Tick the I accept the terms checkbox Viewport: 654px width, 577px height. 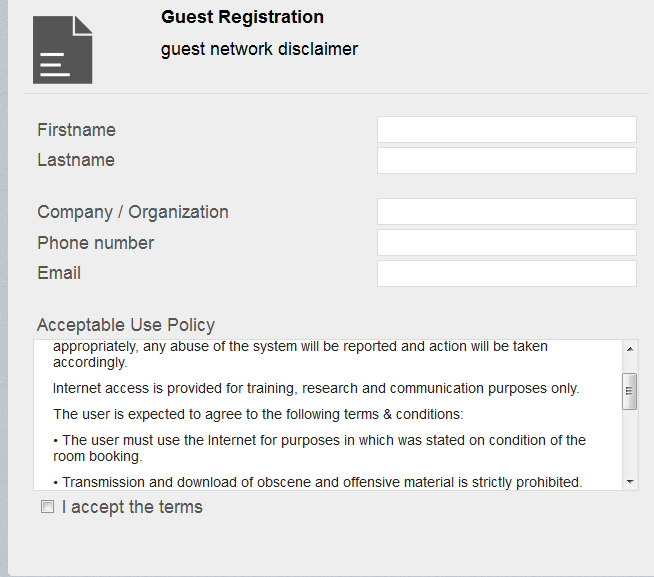tap(47, 508)
